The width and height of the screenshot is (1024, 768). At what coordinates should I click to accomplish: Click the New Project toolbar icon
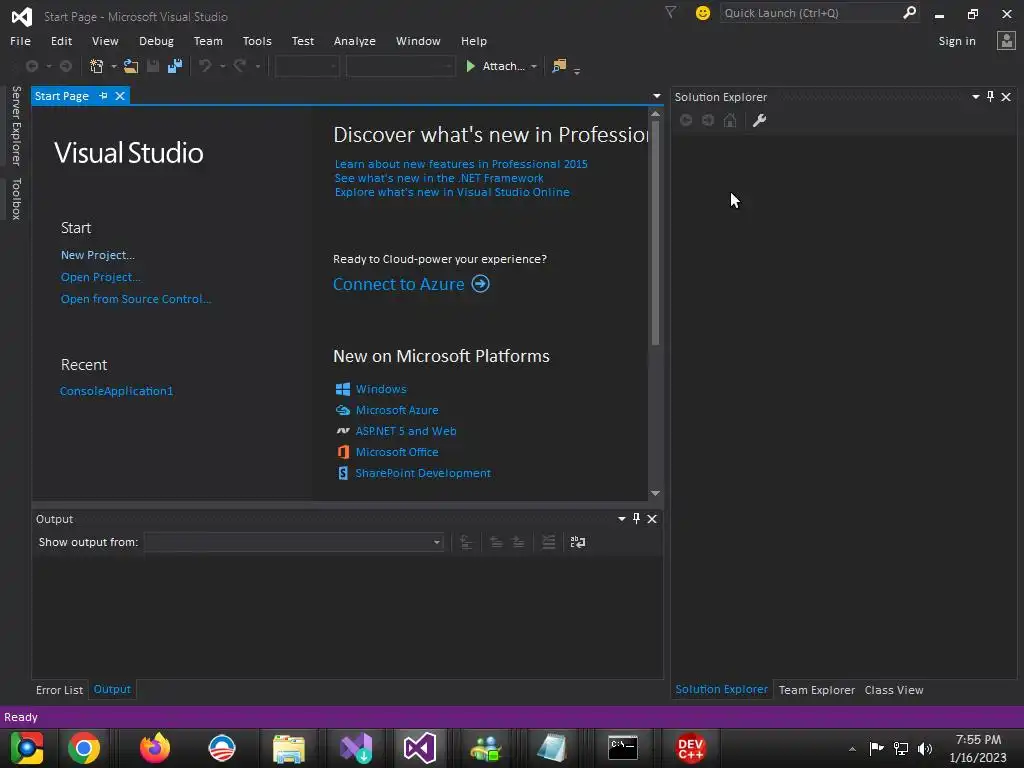click(97, 66)
